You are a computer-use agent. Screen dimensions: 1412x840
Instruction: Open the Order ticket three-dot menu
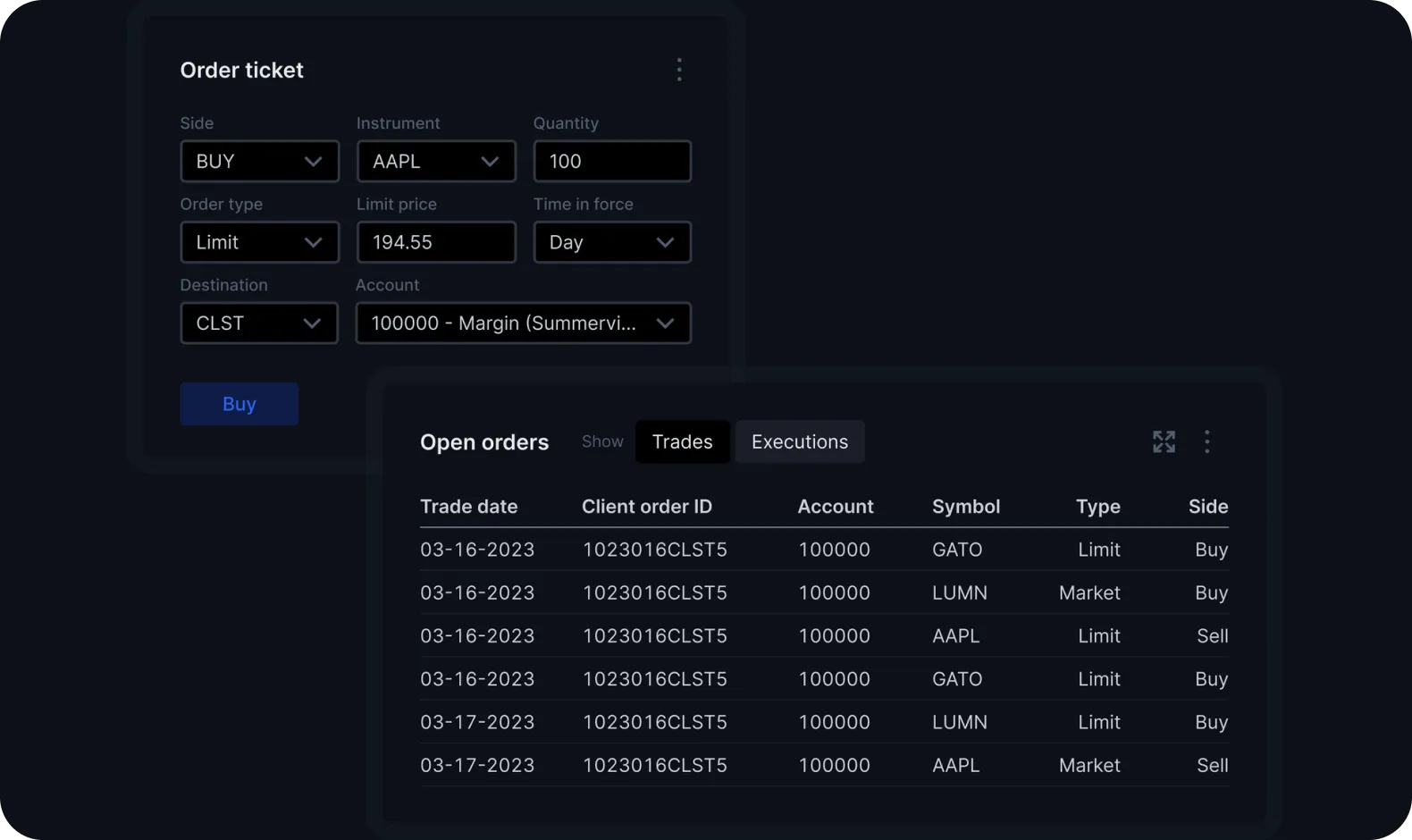pyautogui.click(x=679, y=70)
